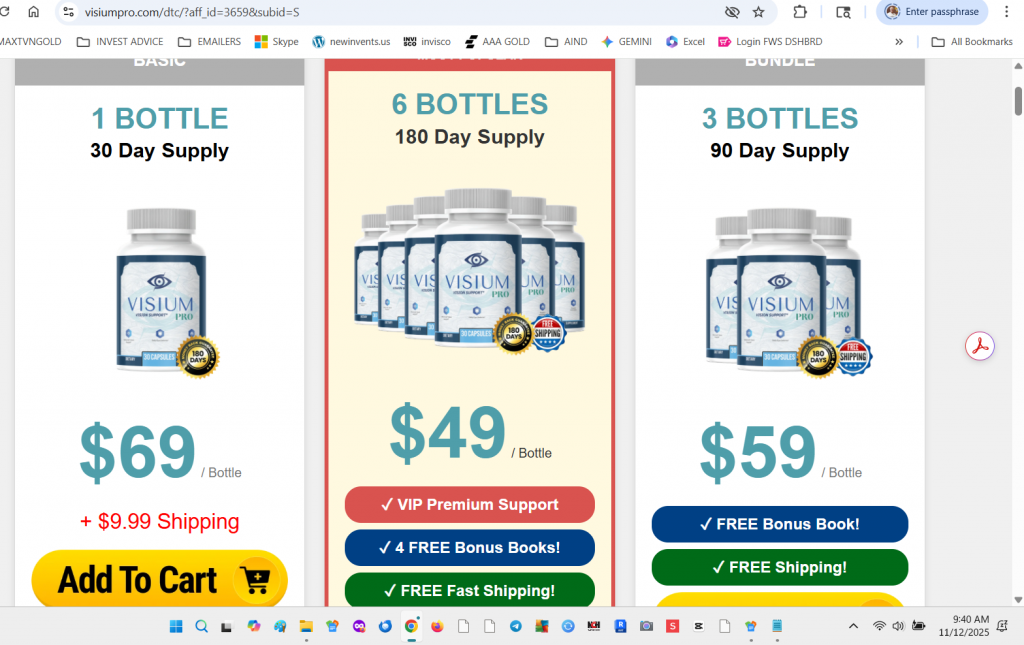Open the Chrome three-dot menu

pyautogui.click(x=1006, y=12)
